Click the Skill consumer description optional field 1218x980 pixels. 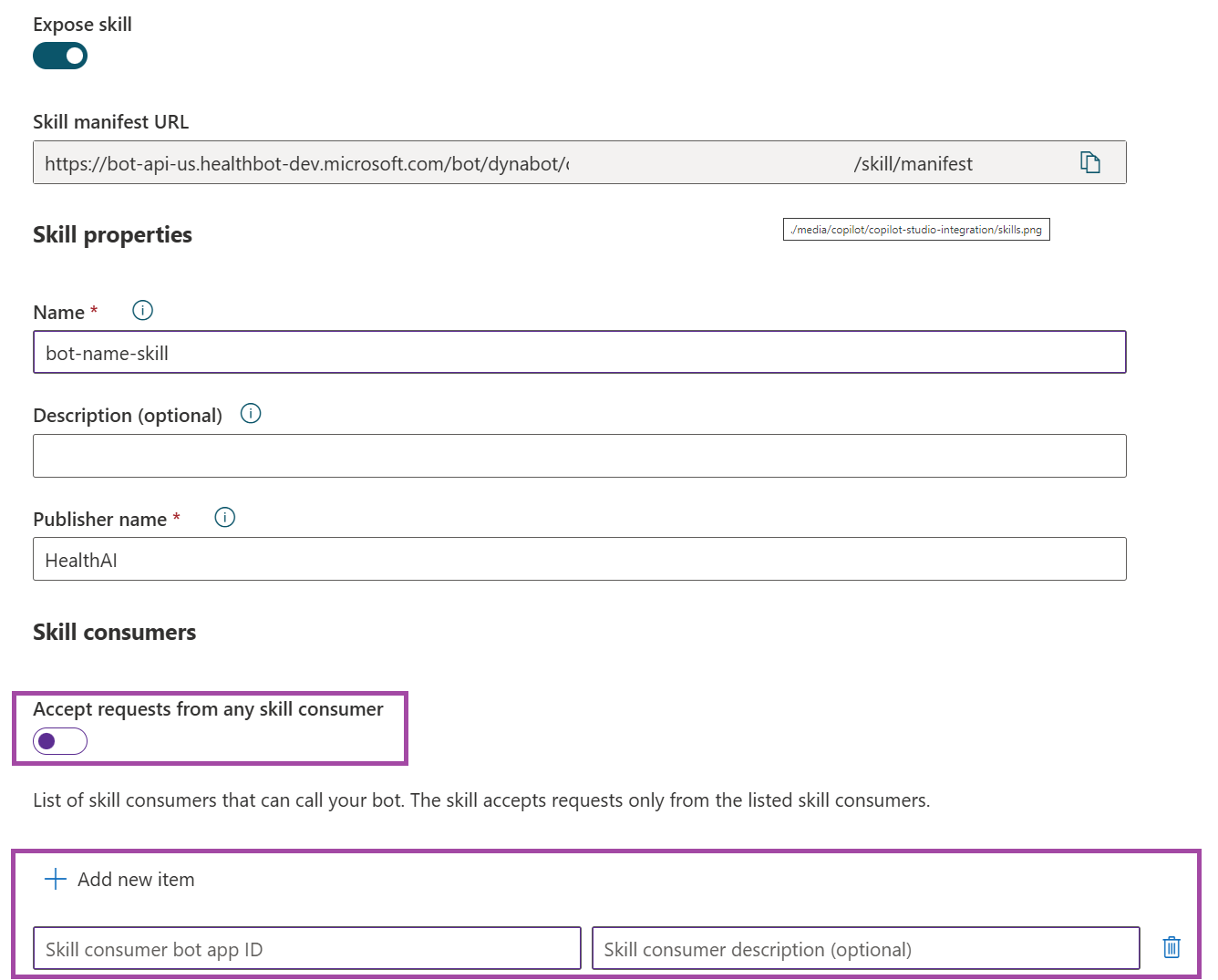[864, 948]
